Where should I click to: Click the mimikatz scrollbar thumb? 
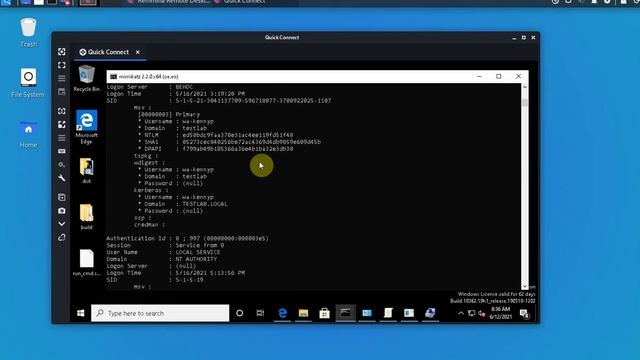[525, 102]
